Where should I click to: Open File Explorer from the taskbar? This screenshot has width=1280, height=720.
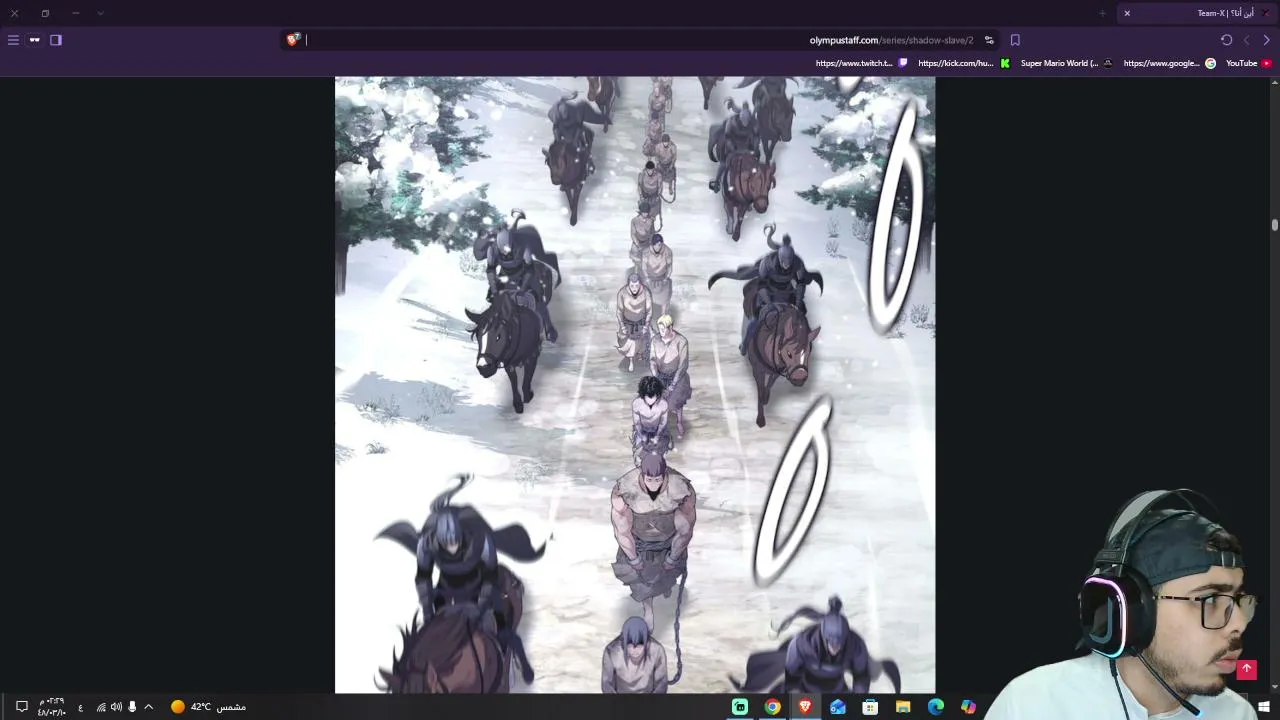coord(903,707)
